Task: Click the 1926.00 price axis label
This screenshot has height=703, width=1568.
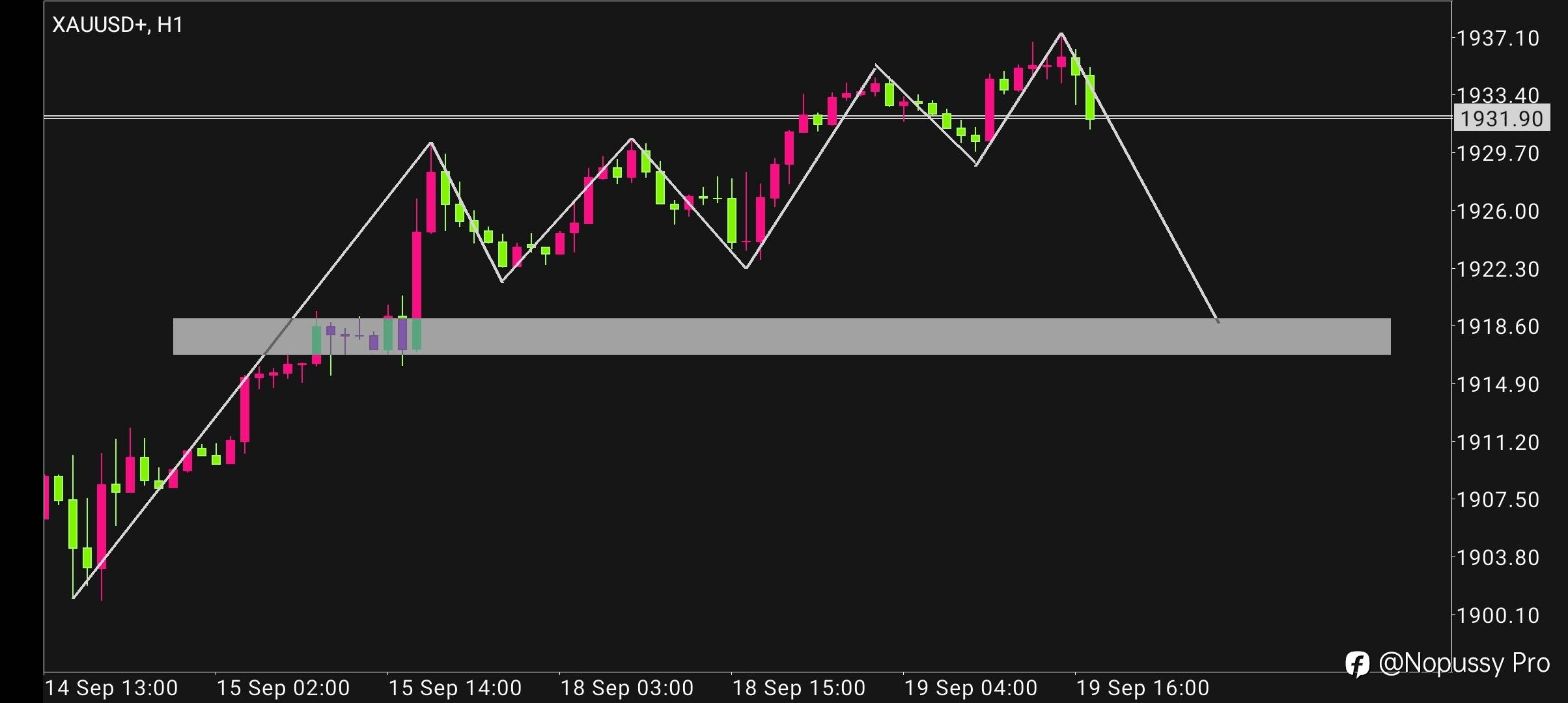Action: [1498, 212]
